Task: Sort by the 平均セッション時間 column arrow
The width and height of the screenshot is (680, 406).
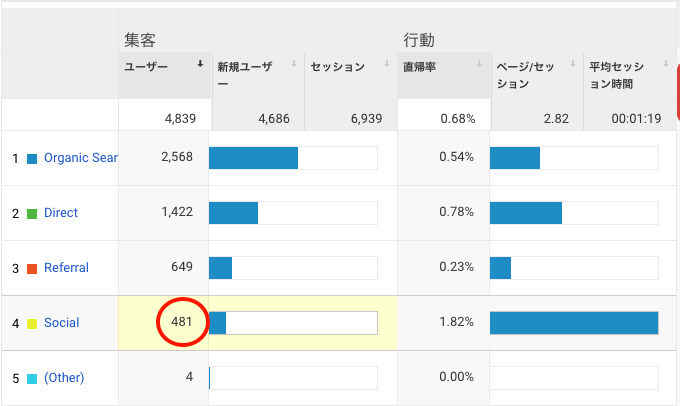Action: pyautogui.click(x=666, y=64)
